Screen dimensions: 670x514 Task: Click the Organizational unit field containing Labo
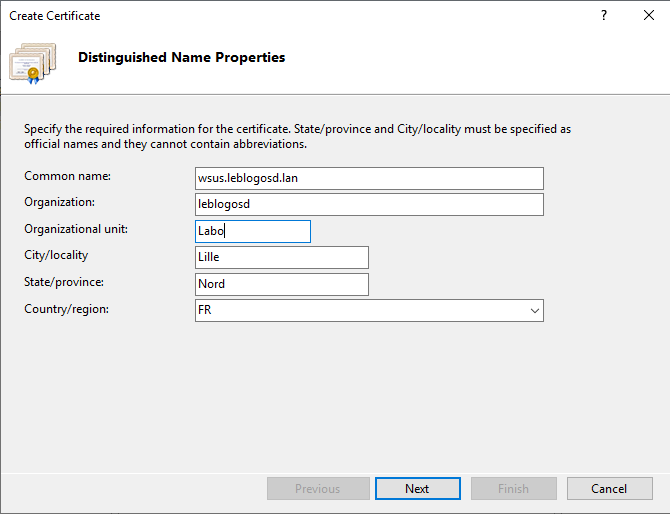click(x=253, y=231)
